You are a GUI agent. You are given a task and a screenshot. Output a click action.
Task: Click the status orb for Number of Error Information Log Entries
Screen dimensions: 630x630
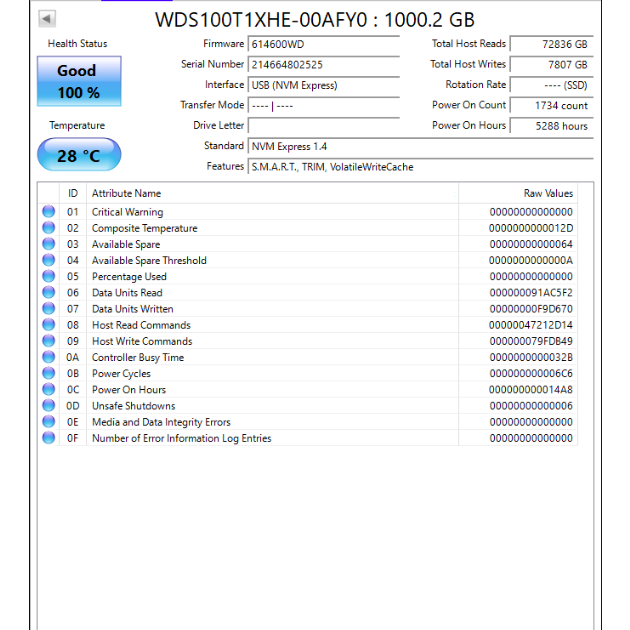pos(49,438)
